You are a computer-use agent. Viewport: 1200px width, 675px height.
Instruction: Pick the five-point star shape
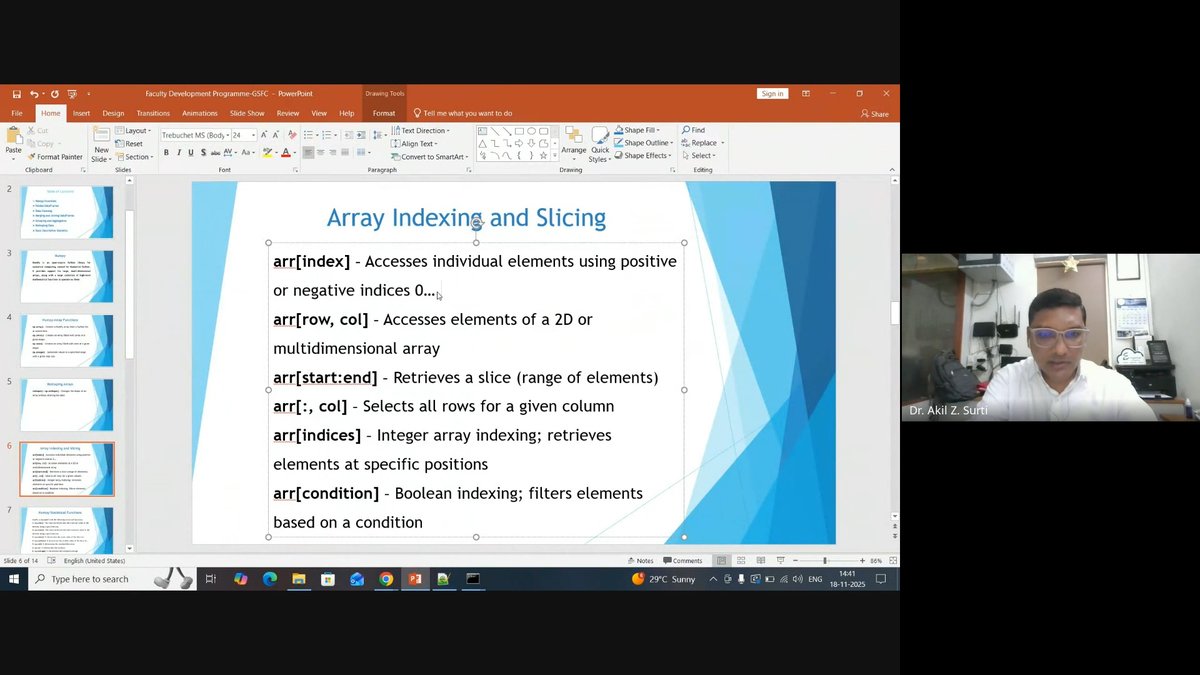tap(543, 155)
